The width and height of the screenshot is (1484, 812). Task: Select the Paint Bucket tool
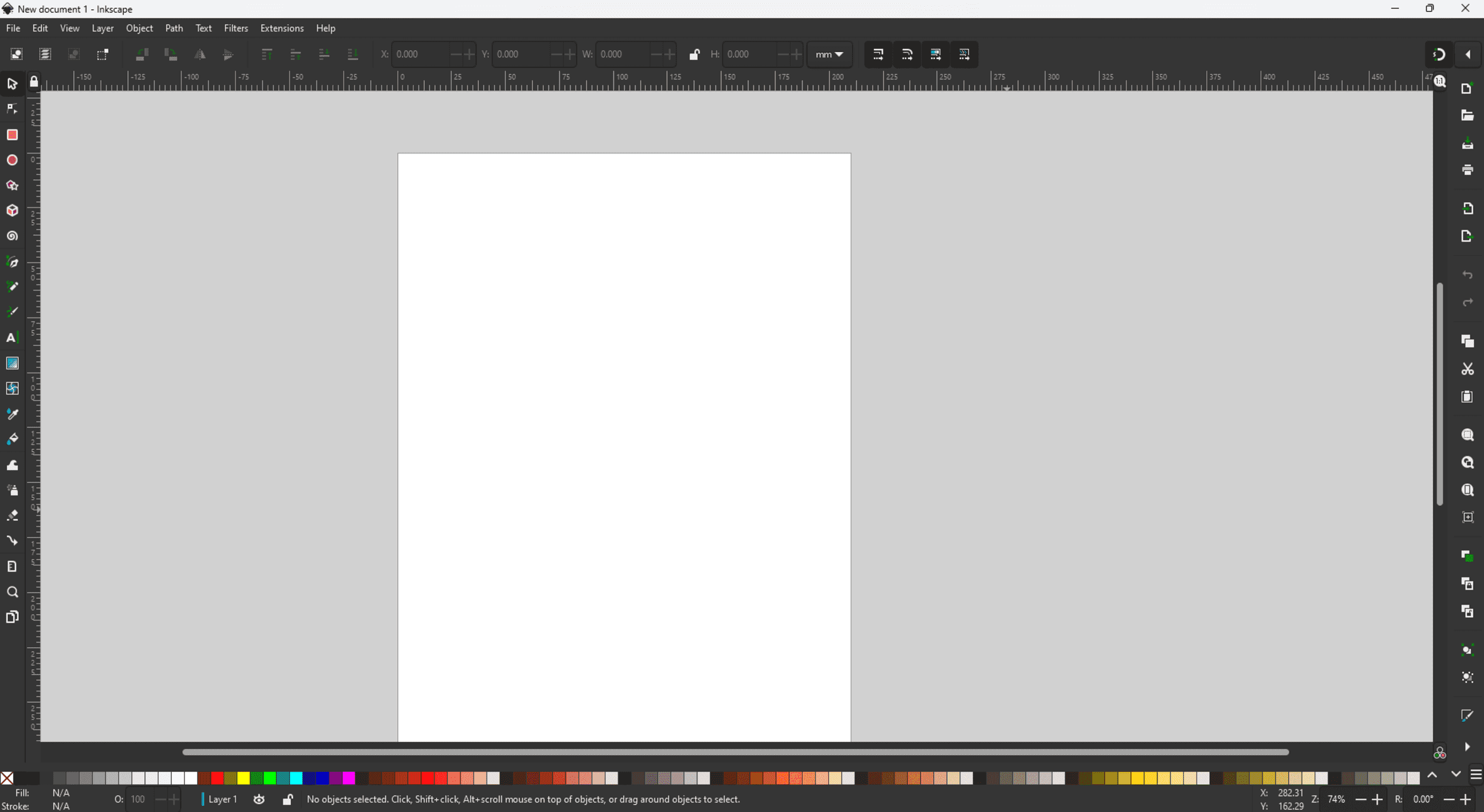tap(12, 439)
